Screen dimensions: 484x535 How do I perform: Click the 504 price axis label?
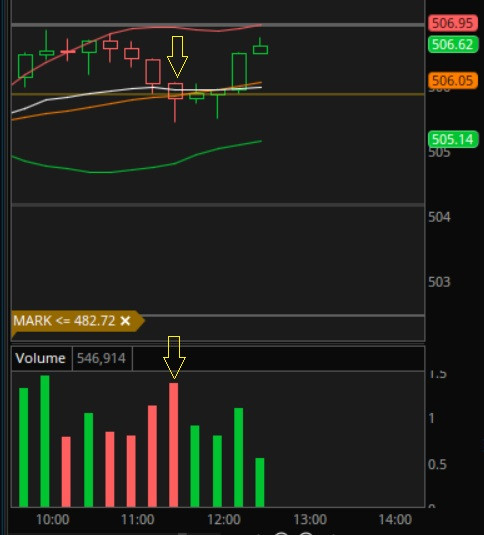pos(439,217)
